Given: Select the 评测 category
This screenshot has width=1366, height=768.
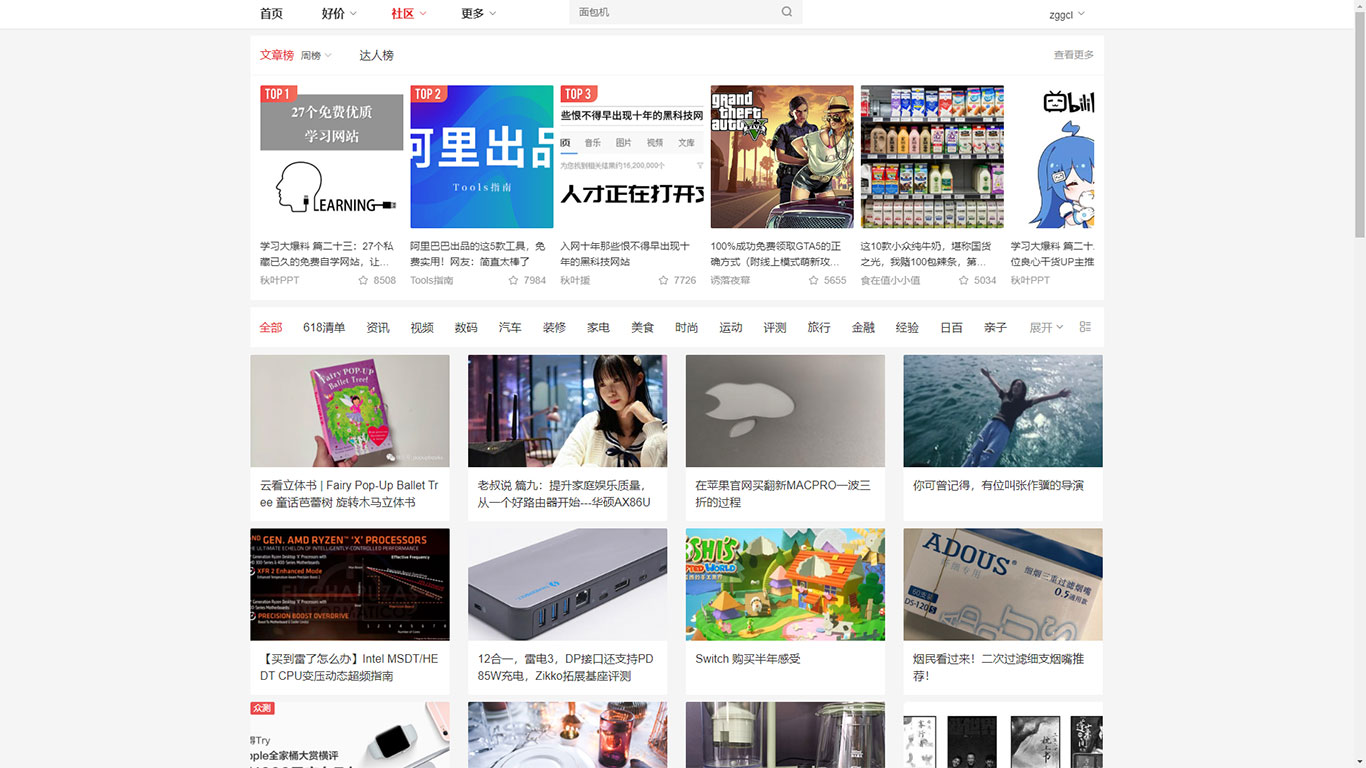Looking at the screenshot, I should pyautogui.click(x=774, y=328).
